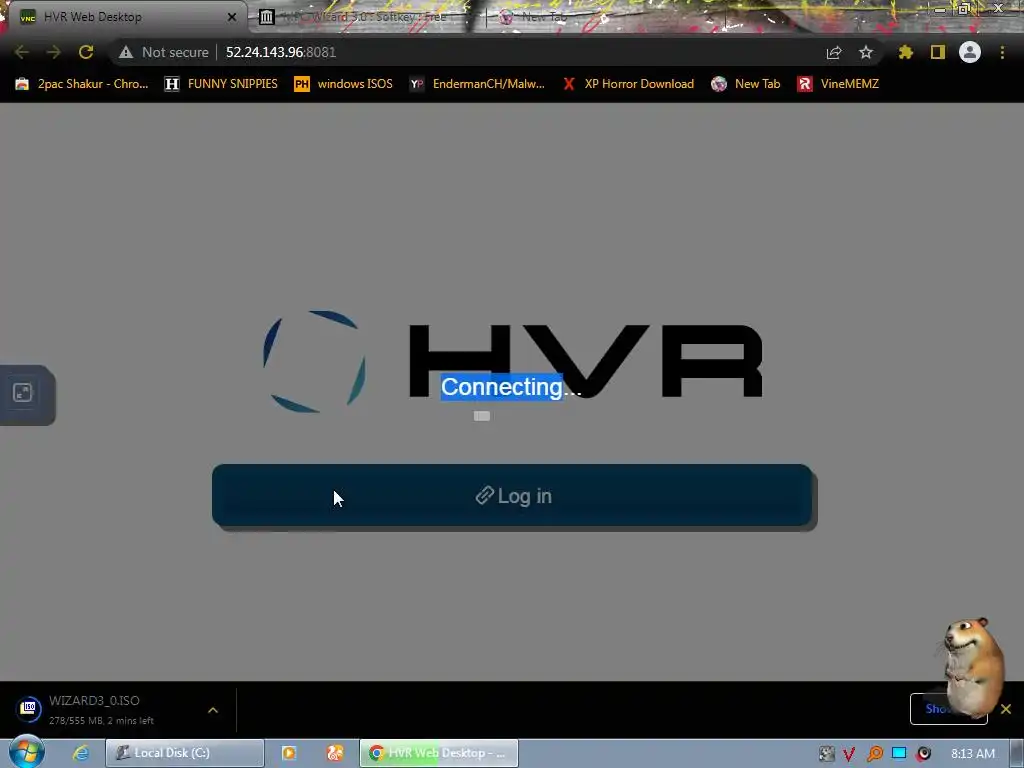Bookmark this page with the star icon
Screen dimensions: 1024x768
866,52
